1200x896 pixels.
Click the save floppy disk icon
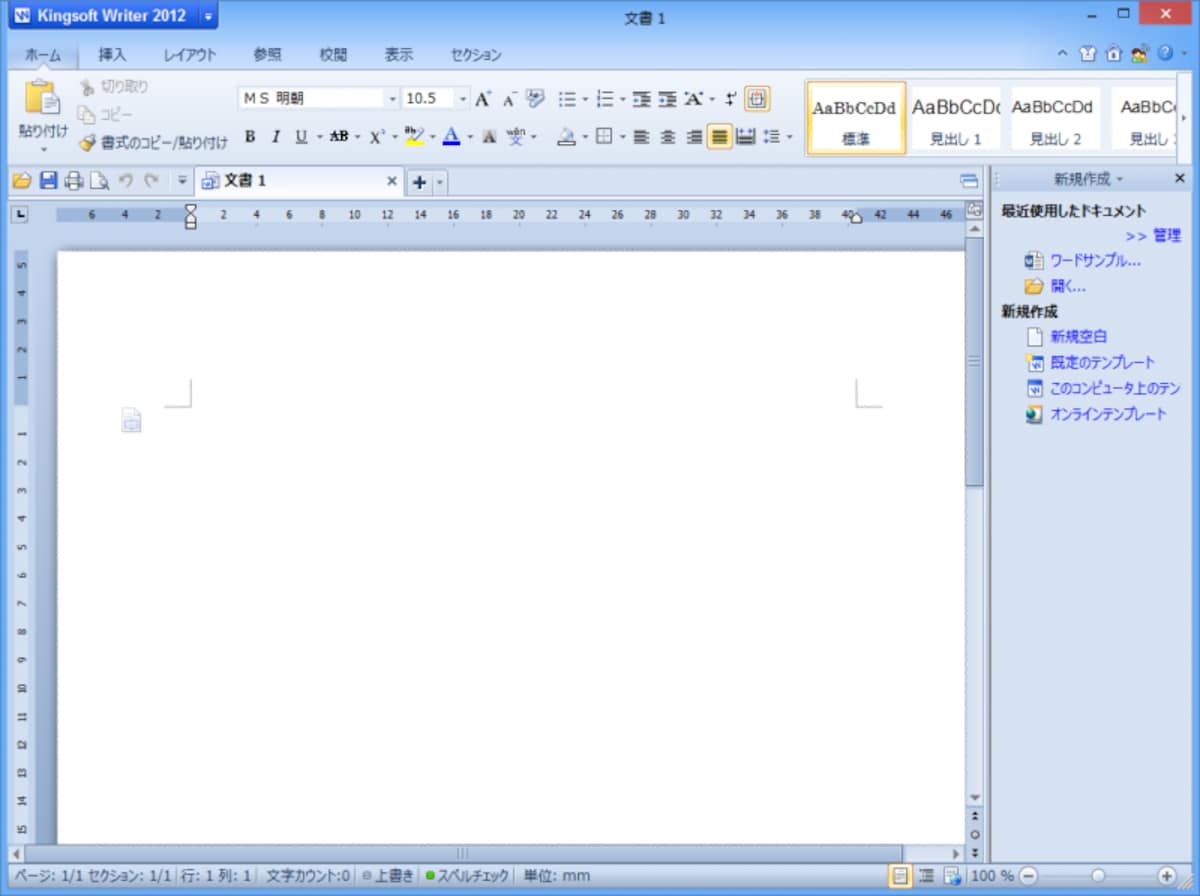pos(48,181)
